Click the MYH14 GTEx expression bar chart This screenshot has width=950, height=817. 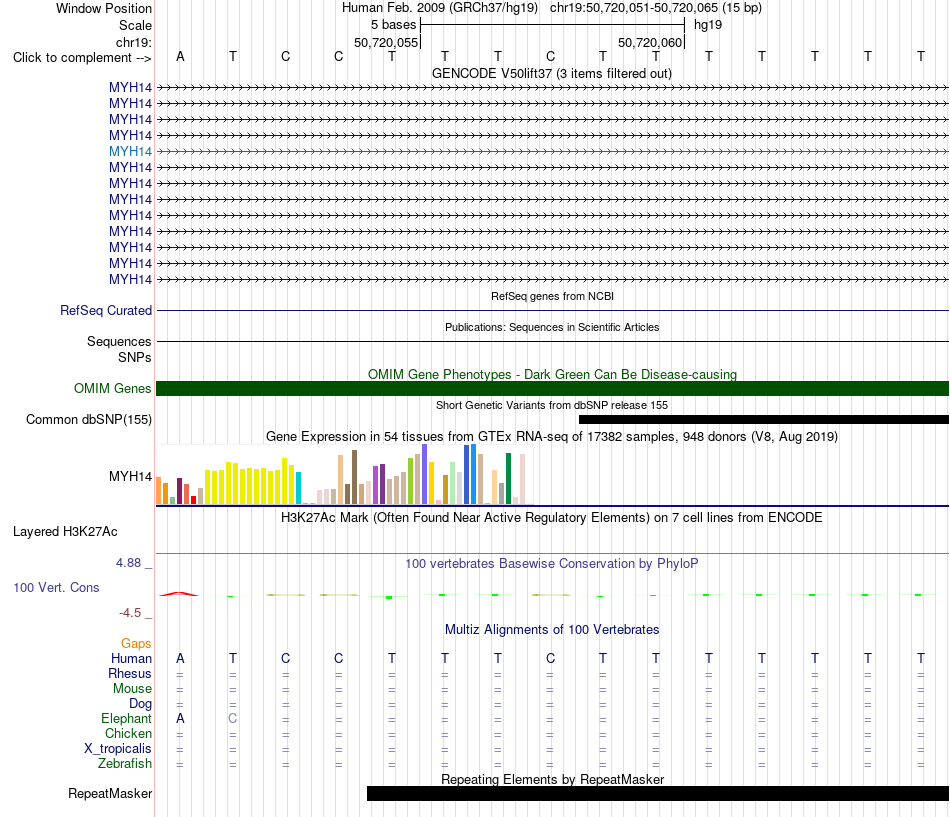pyautogui.click(x=344, y=475)
